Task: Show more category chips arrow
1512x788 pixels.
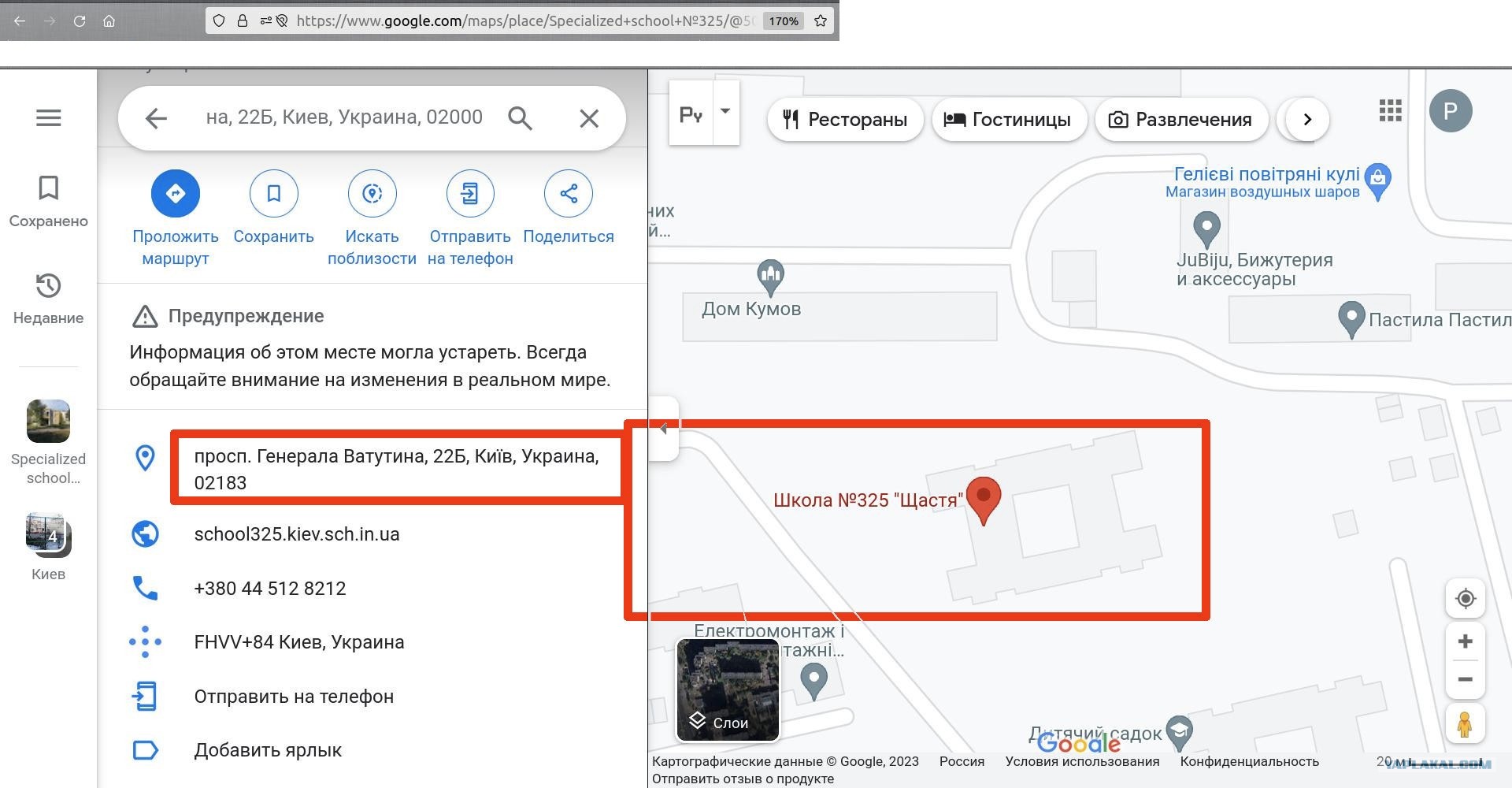Action: click(1307, 120)
